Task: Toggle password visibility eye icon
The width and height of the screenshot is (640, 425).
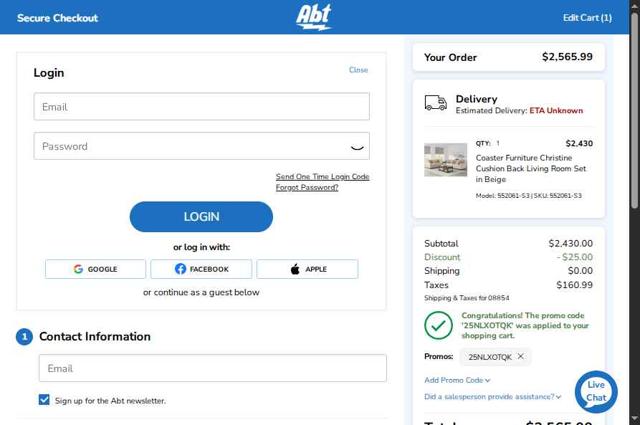Action: point(357,147)
